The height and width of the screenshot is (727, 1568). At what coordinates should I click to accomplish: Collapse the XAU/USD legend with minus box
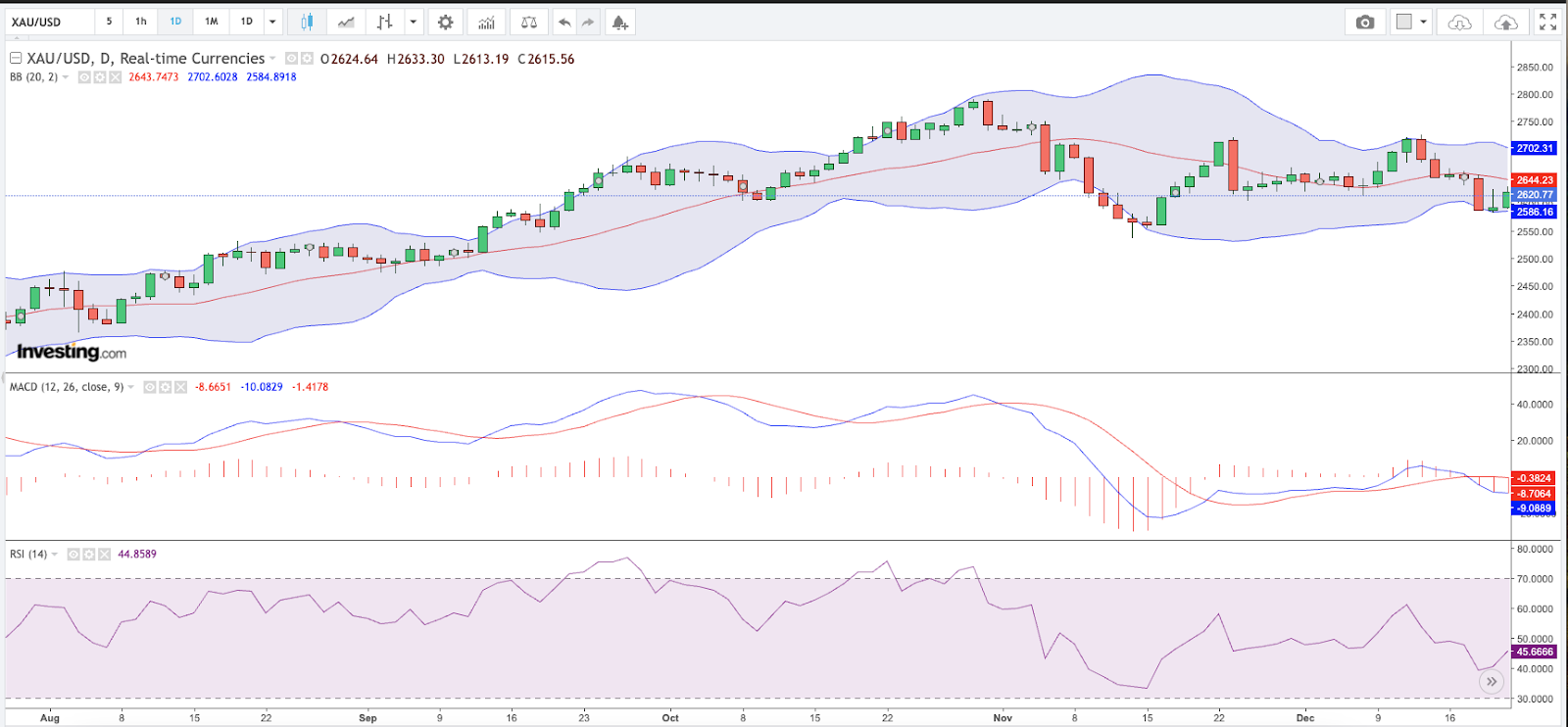16,59
